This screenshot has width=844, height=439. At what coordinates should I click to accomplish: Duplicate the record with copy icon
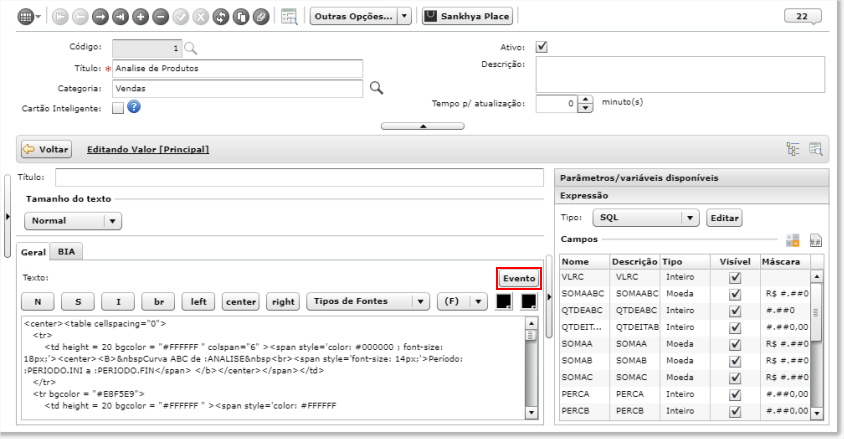tap(241, 17)
